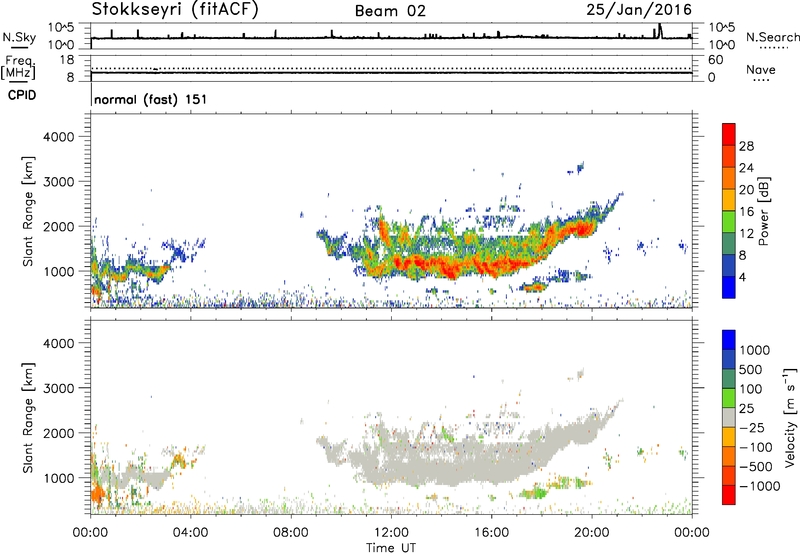This screenshot has height=554, width=800.
Task: Select the Freq. [MHz] axis label
Action: click(x=18, y=68)
